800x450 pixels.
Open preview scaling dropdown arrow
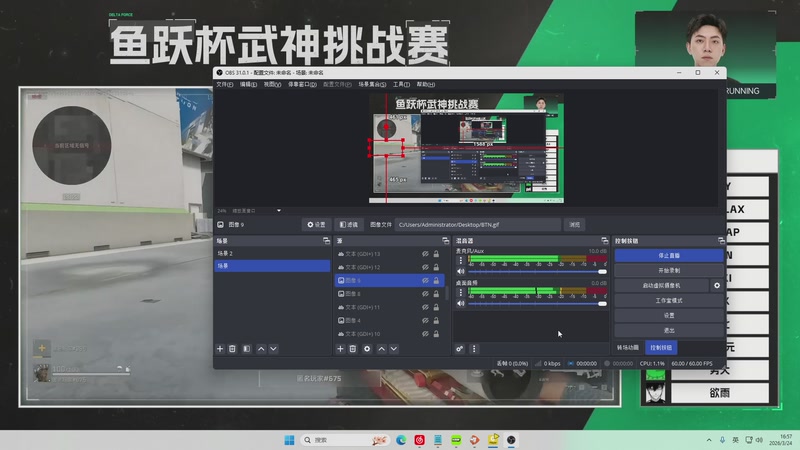point(279,211)
